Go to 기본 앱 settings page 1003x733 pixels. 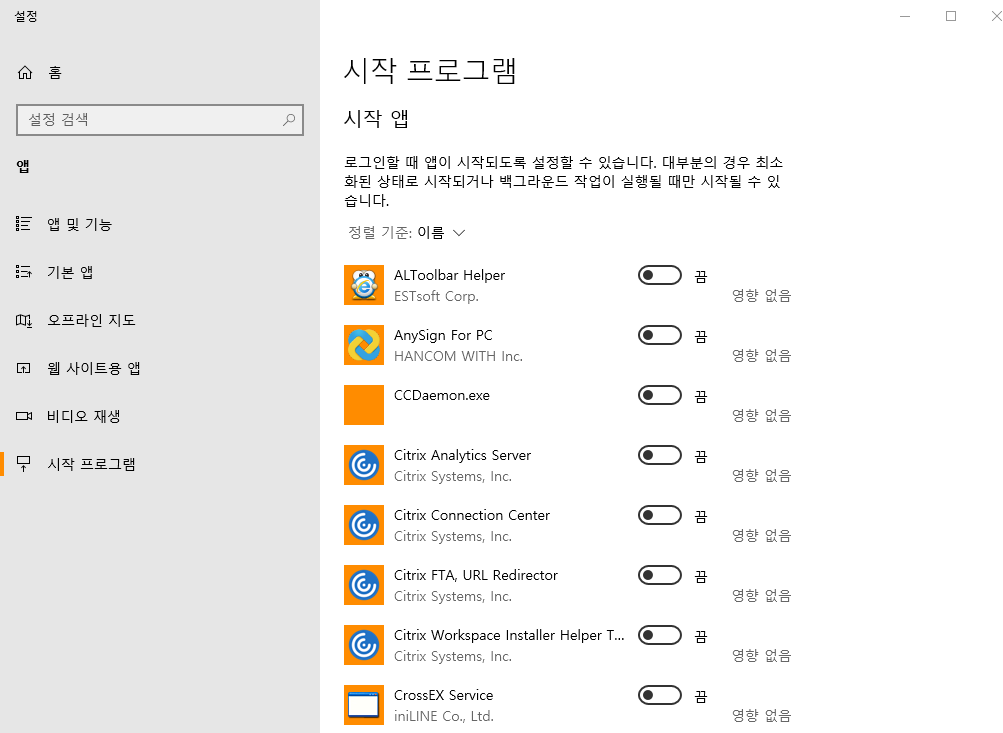(160, 272)
